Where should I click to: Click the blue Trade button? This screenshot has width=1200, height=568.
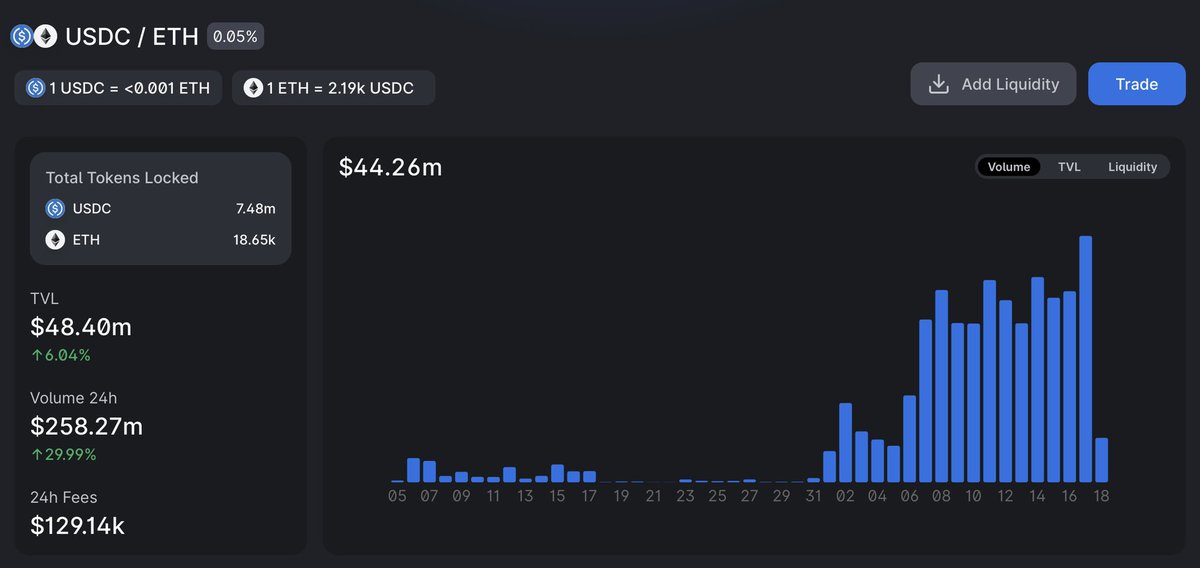click(x=1136, y=84)
